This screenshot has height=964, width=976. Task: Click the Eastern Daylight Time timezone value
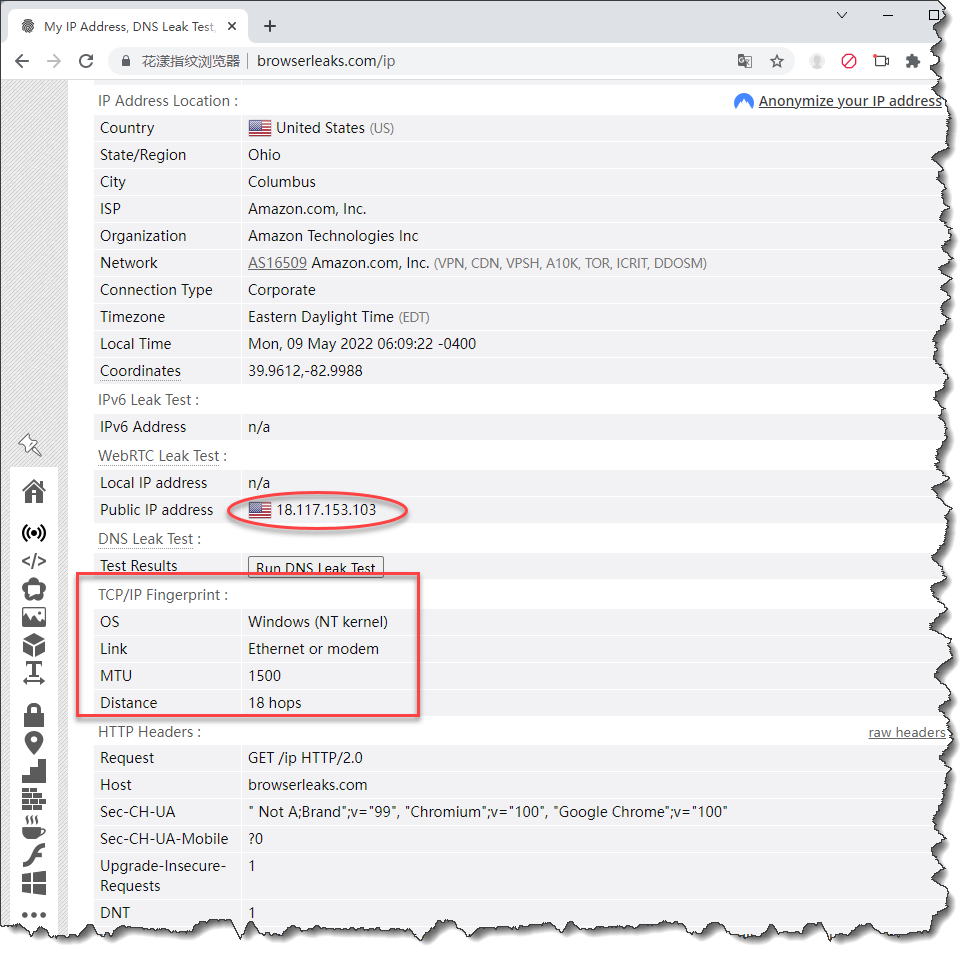339,317
